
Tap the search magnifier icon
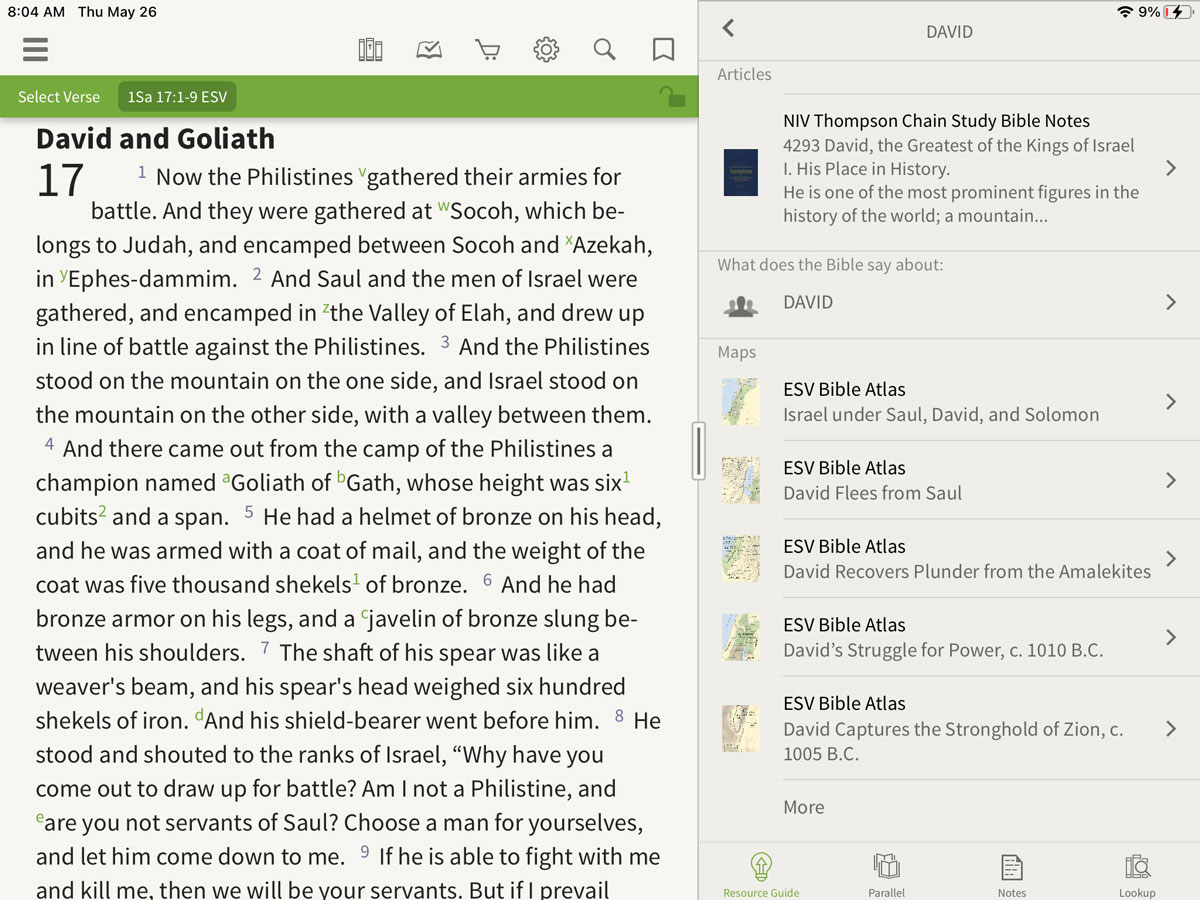(604, 49)
